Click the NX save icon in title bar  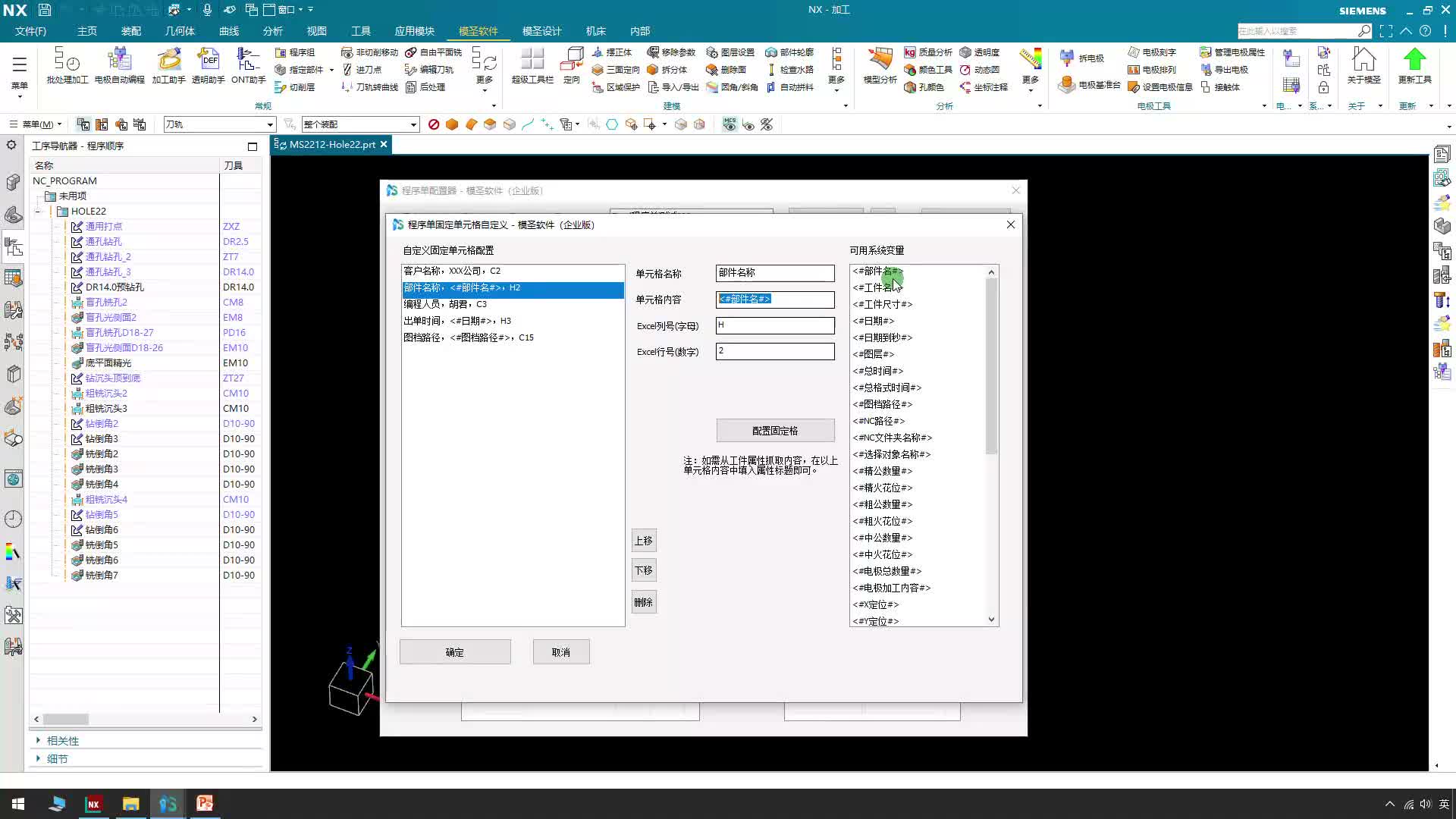pyautogui.click(x=45, y=10)
